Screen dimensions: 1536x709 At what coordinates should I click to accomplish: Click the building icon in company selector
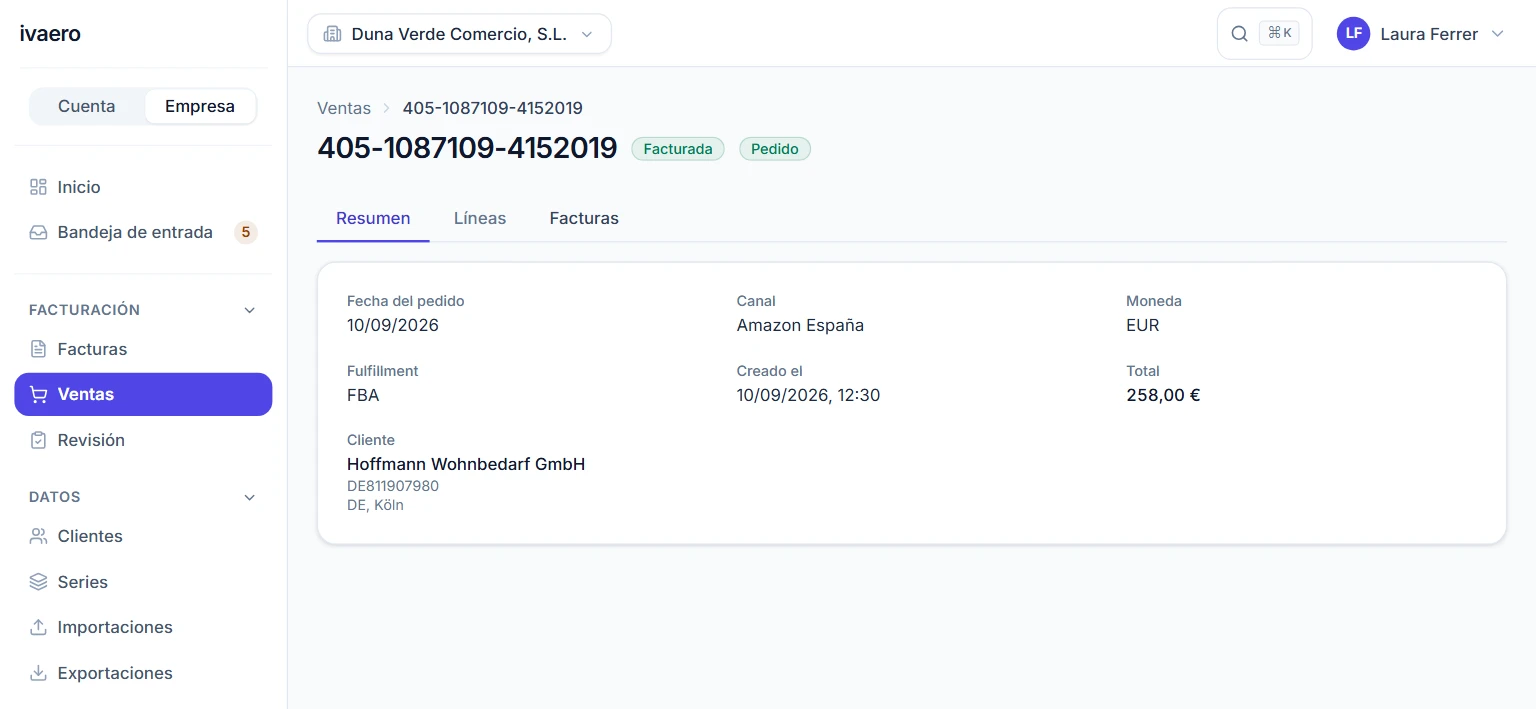[x=332, y=34]
